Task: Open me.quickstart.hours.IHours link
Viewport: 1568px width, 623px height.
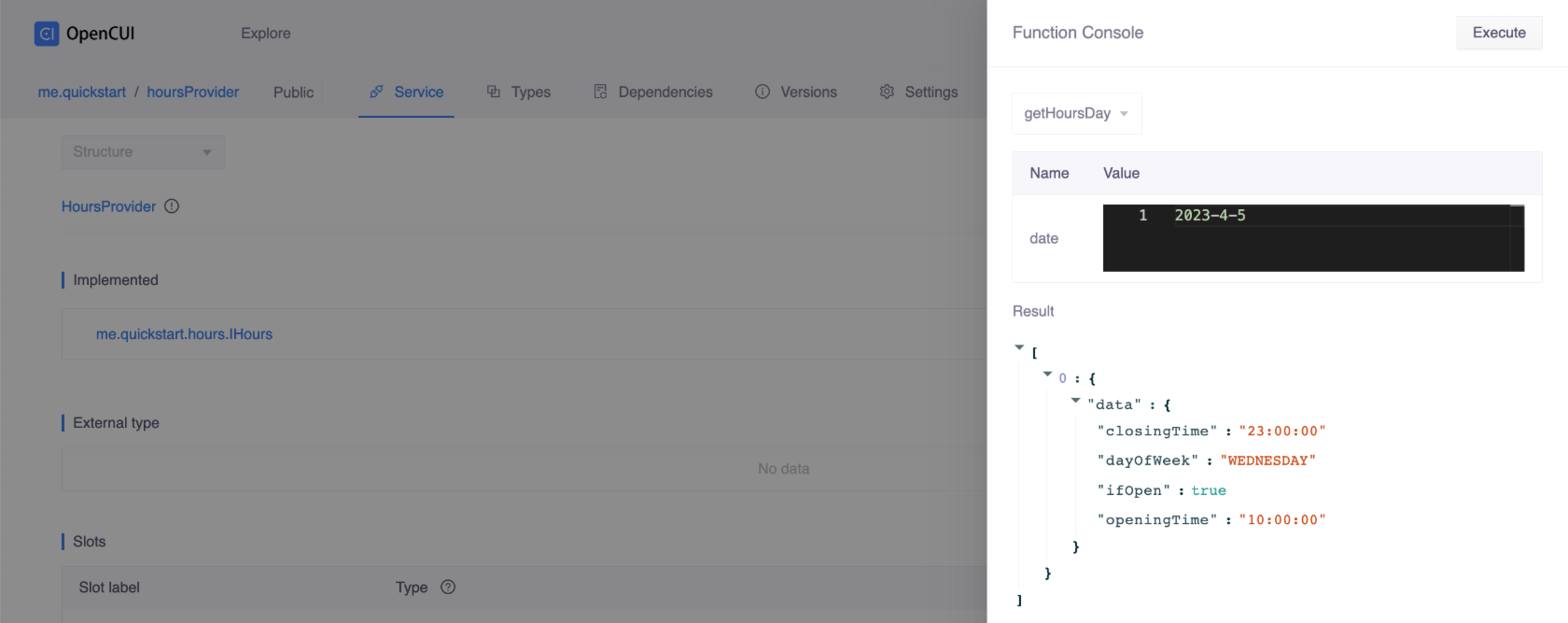Action: tap(184, 334)
